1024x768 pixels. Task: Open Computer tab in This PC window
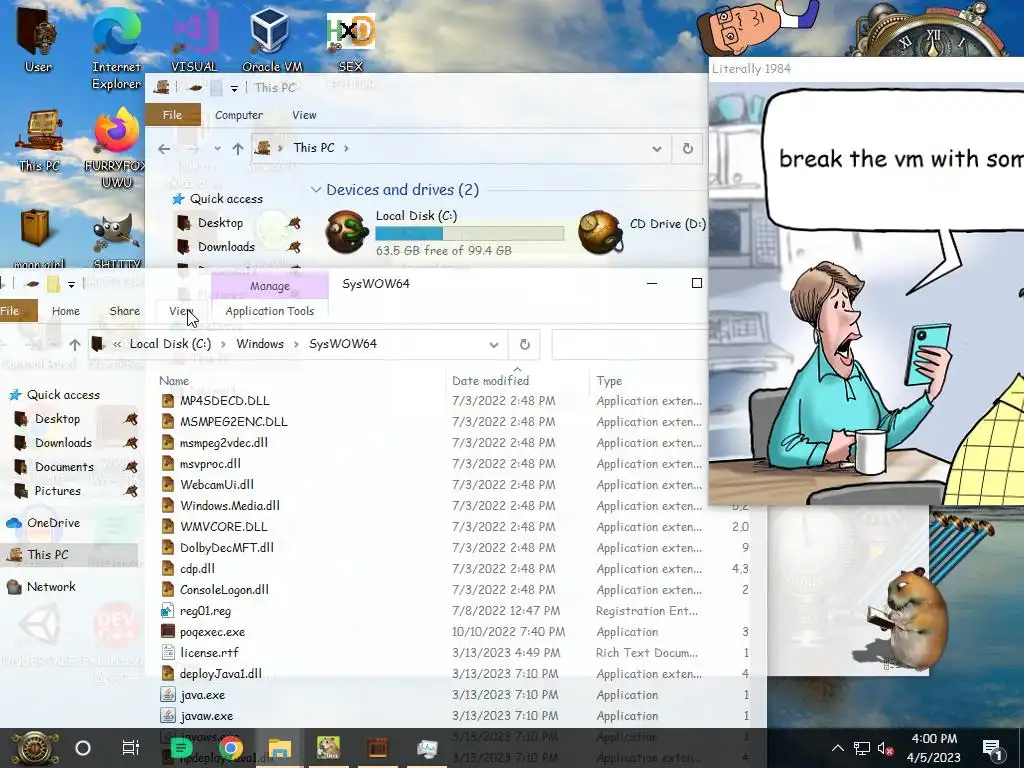239,115
